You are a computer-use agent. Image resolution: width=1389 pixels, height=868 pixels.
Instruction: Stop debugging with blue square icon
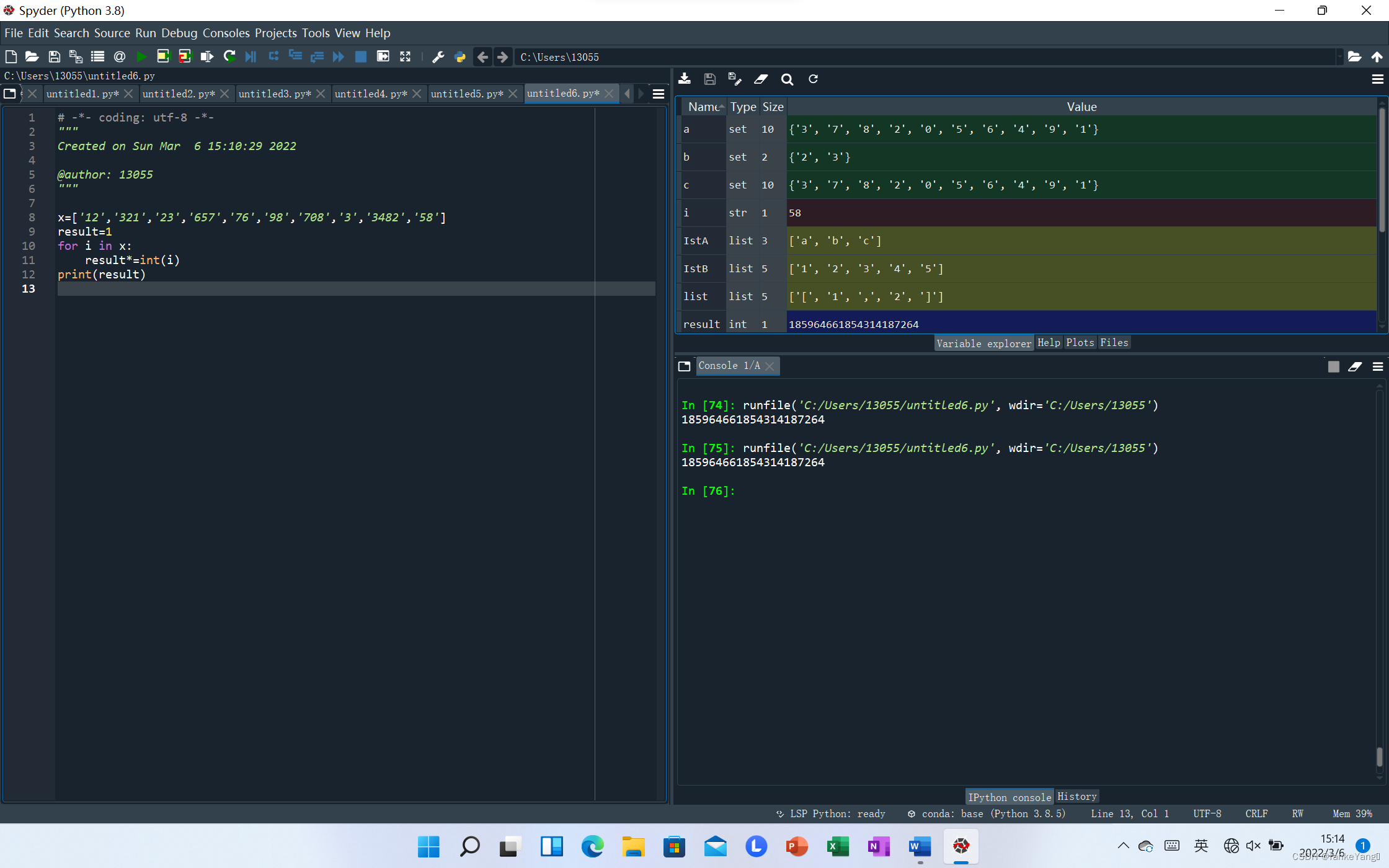[360, 57]
